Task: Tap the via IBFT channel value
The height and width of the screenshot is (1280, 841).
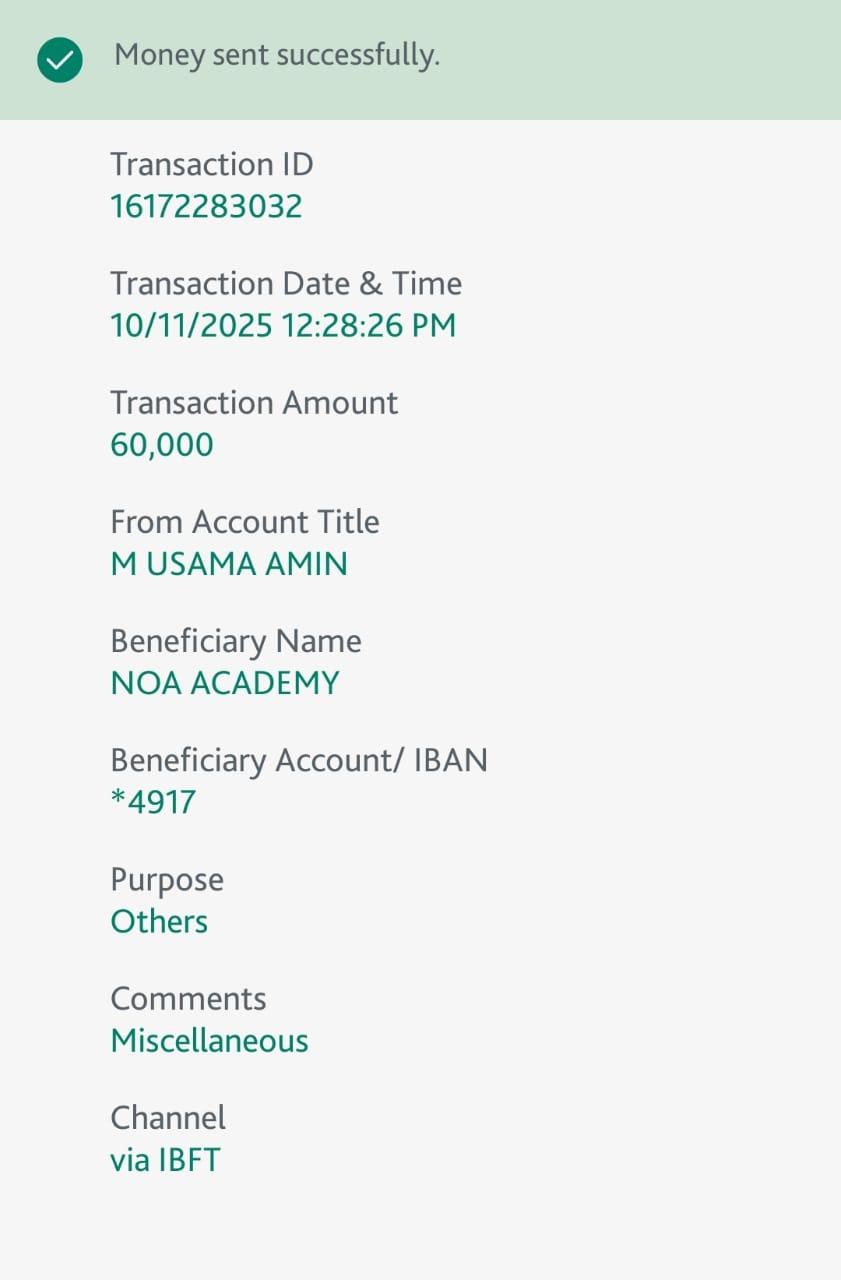Action: pos(165,1160)
